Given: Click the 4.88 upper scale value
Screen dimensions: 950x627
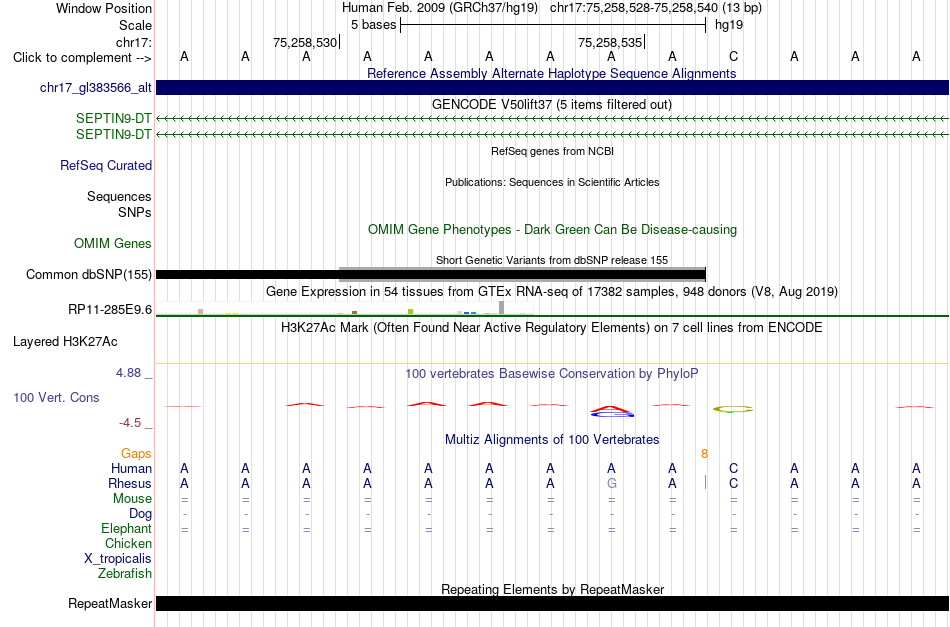Looking at the screenshot, I should 128,373.
